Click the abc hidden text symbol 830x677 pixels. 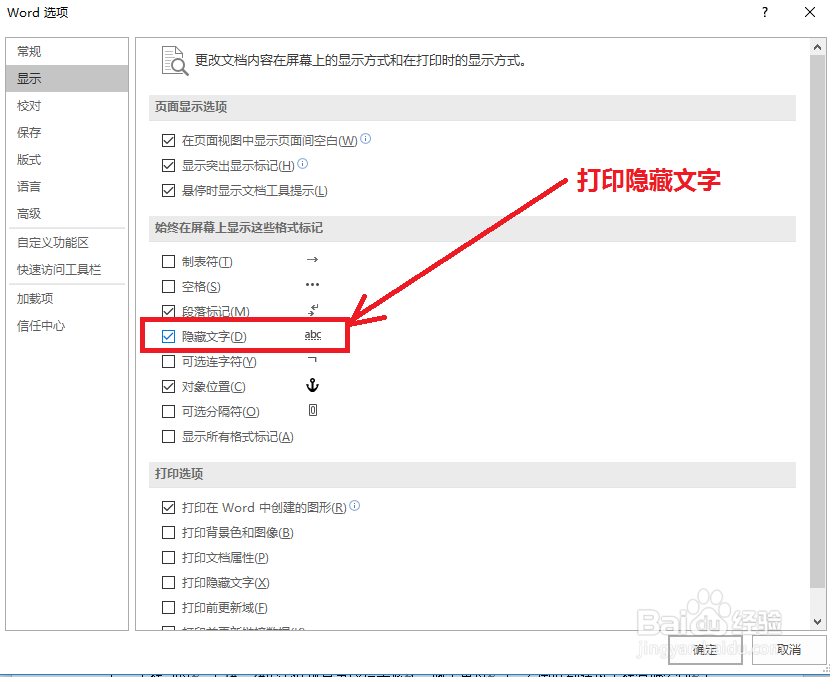(x=313, y=335)
